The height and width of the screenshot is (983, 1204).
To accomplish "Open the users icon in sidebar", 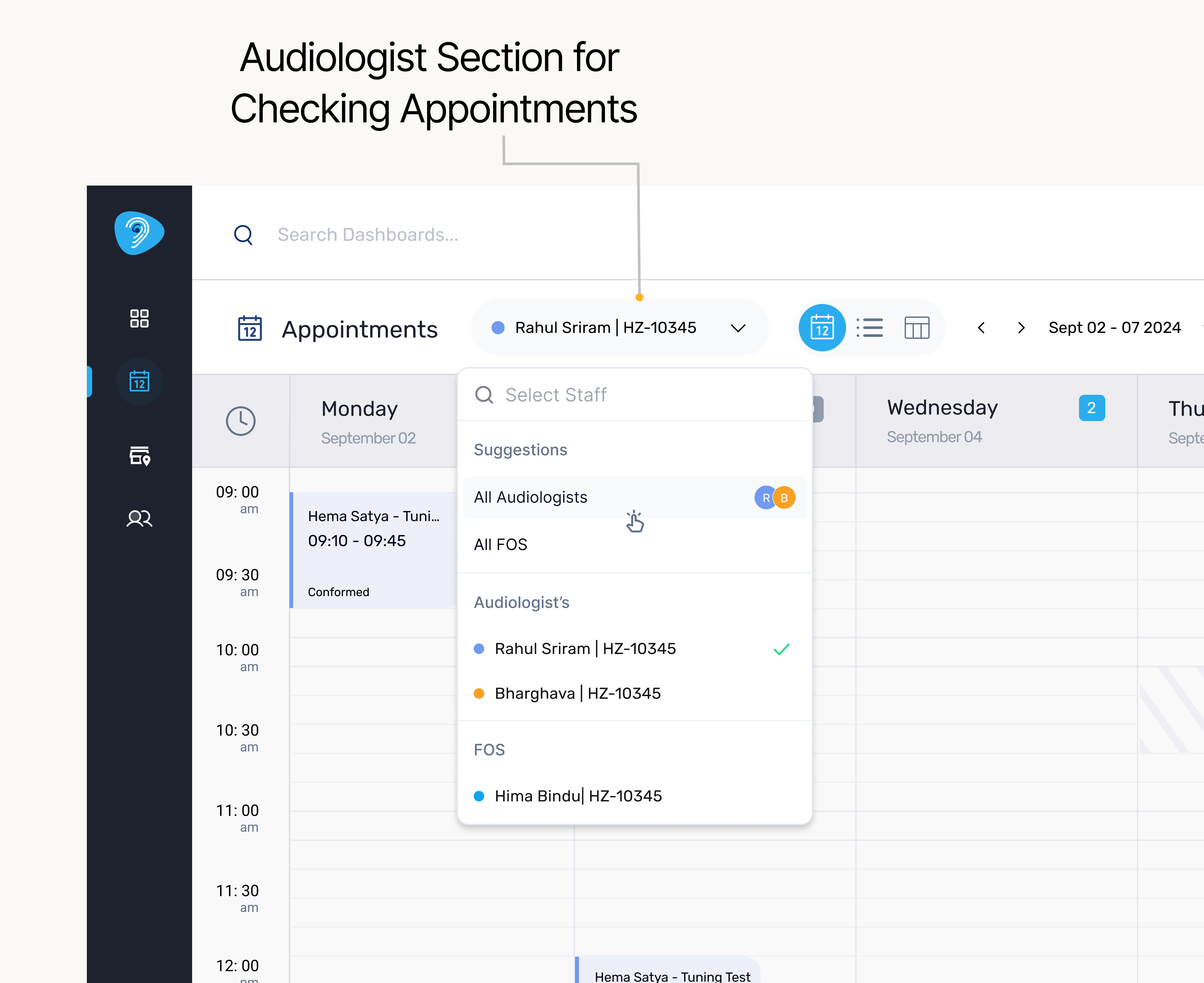I will [x=139, y=518].
